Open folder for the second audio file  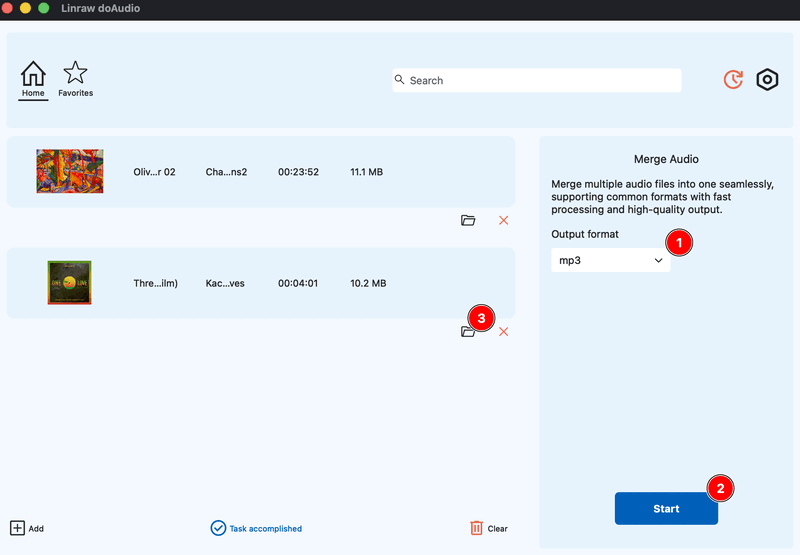(x=467, y=331)
